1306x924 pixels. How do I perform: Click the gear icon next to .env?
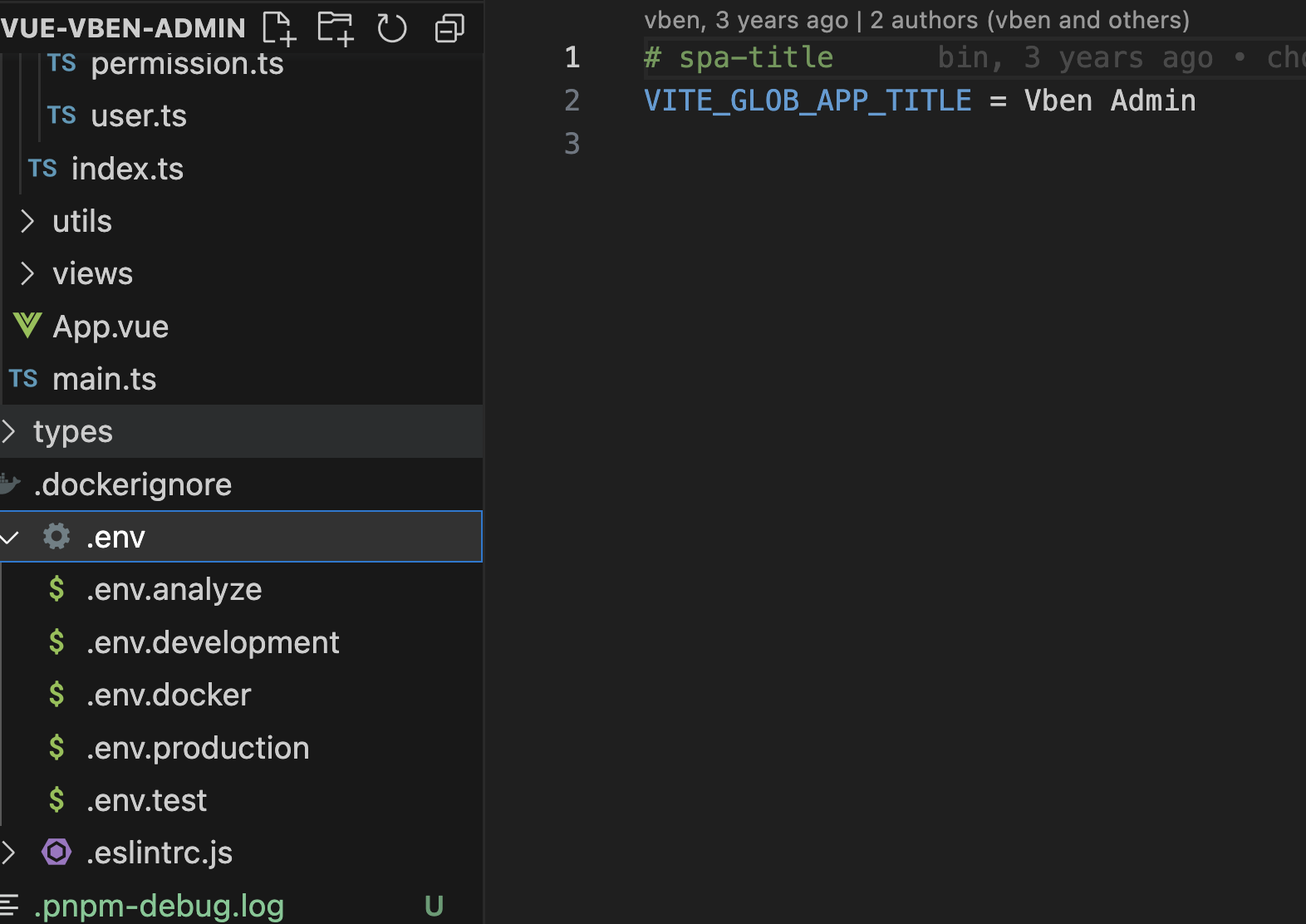pyautogui.click(x=56, y=537)
